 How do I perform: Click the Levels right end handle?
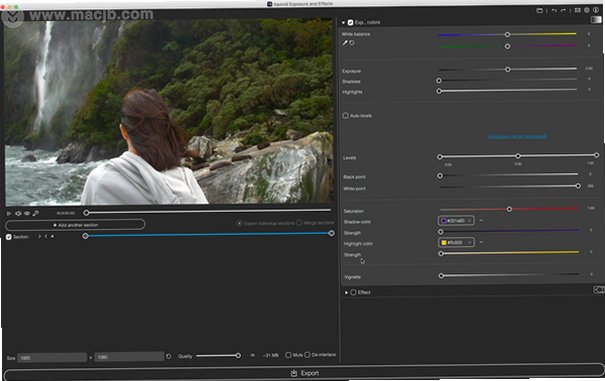[x=597, y=155]
